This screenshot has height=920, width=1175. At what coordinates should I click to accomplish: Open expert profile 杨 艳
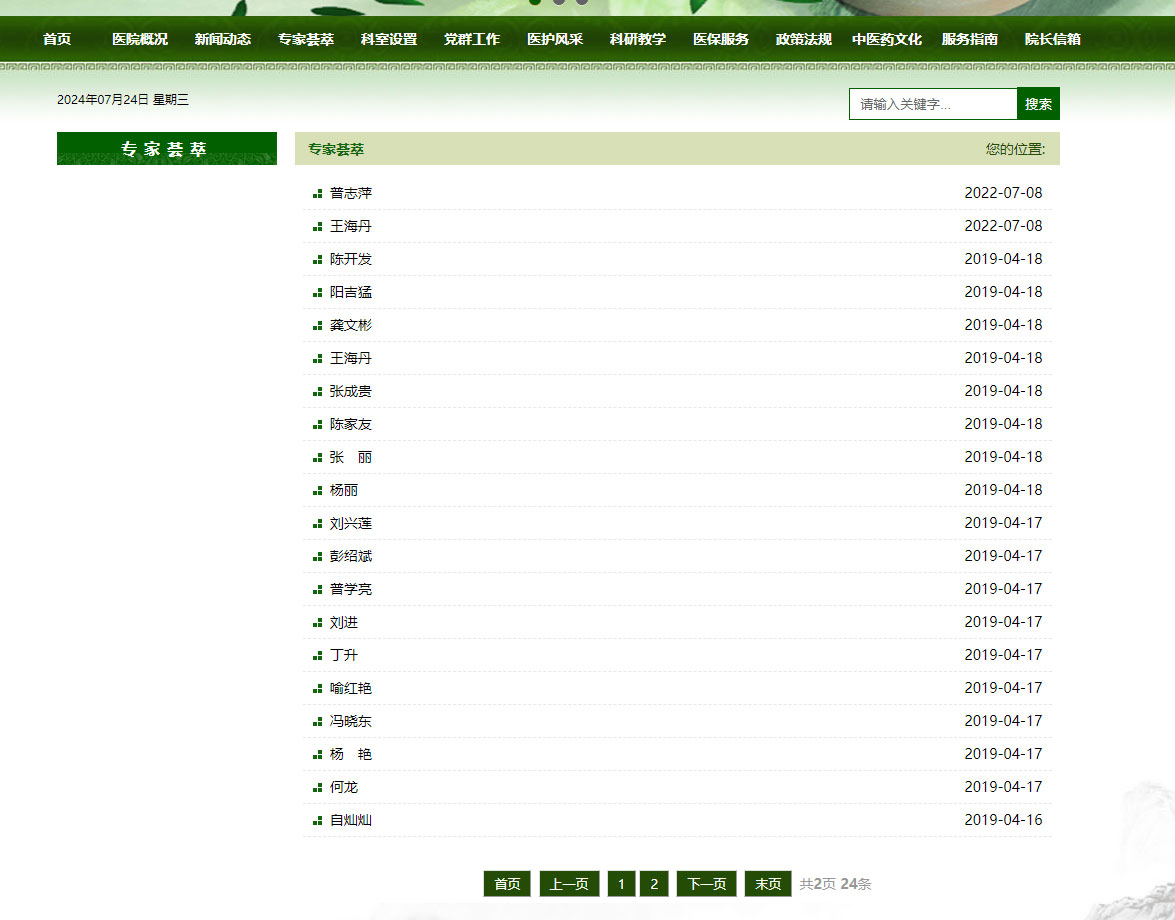351,754
